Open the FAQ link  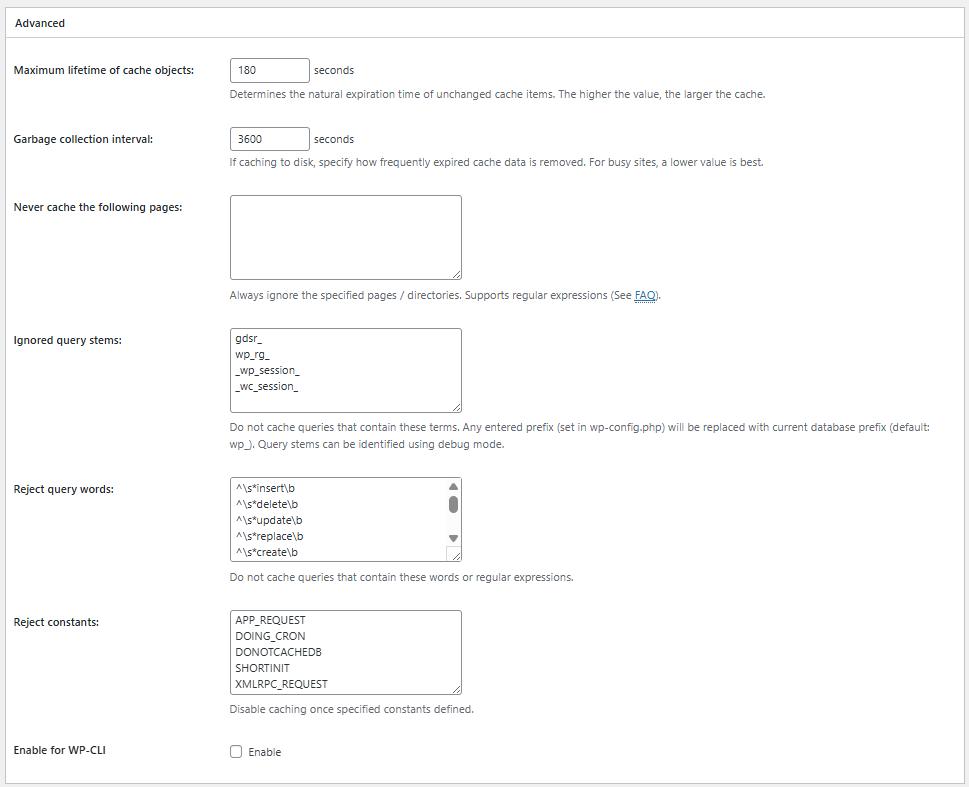tap(645, 296)
